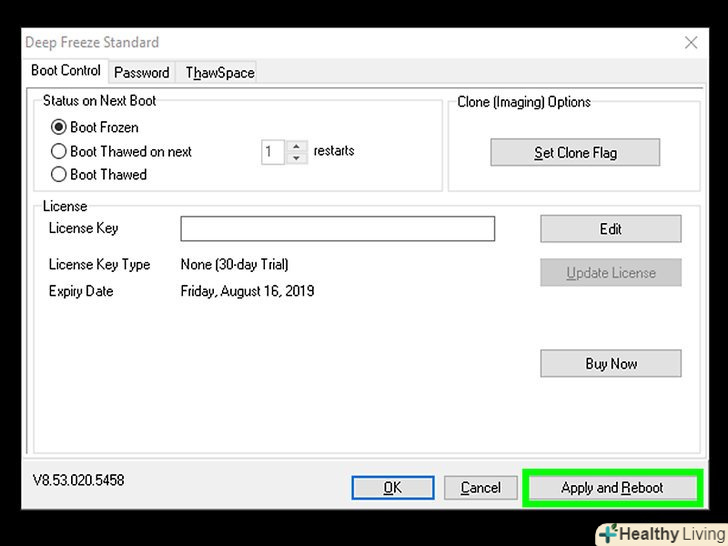
Task: Click the version text V8.53.020.5458
Action: [78, 480]
